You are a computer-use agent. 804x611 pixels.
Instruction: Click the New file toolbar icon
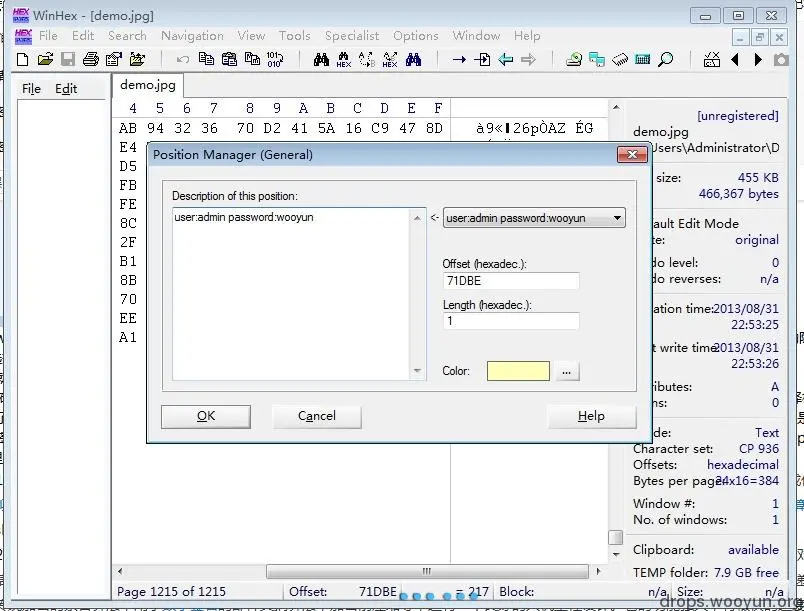23,59
